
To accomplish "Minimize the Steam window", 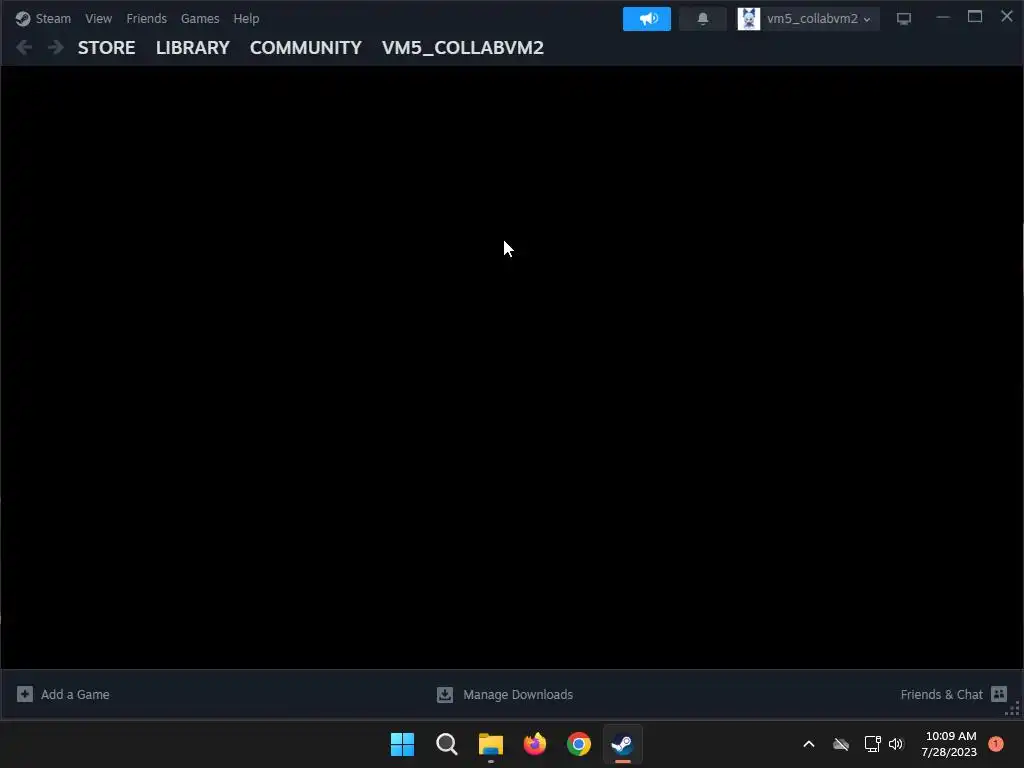I will pyautogui.click(x=942, y=17).
